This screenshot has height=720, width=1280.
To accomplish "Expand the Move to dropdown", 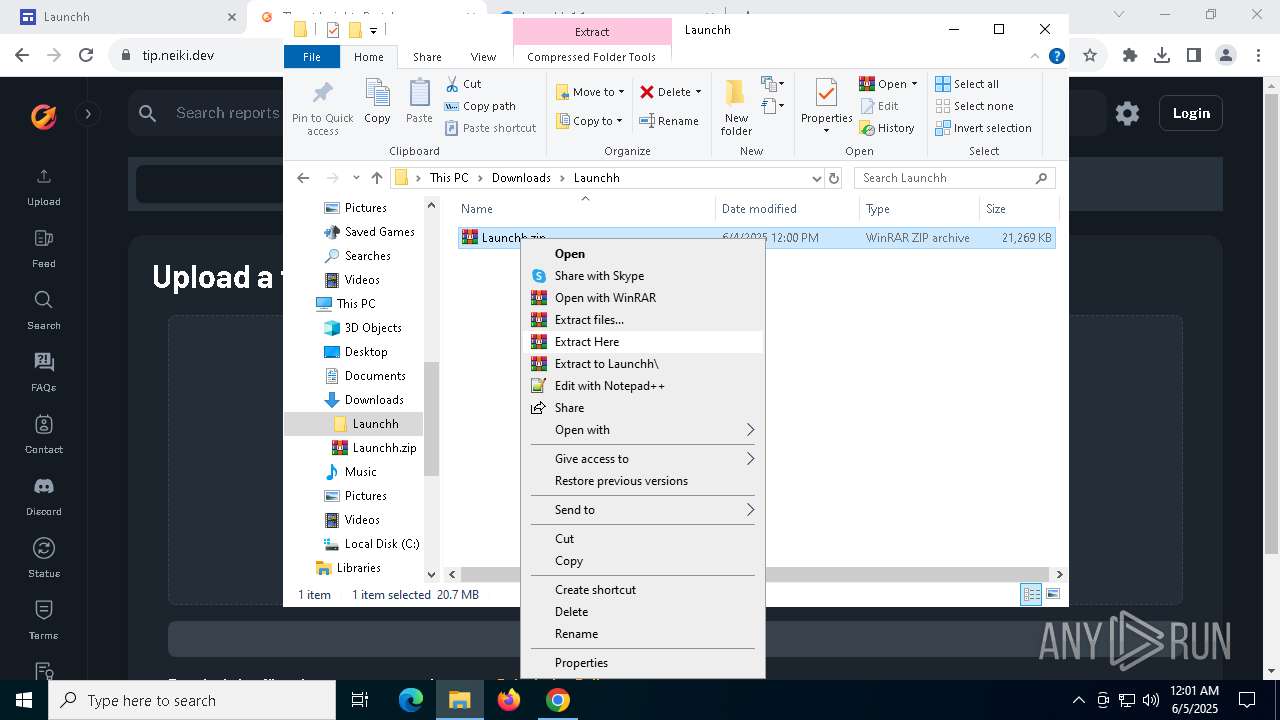I will point(621,92).
